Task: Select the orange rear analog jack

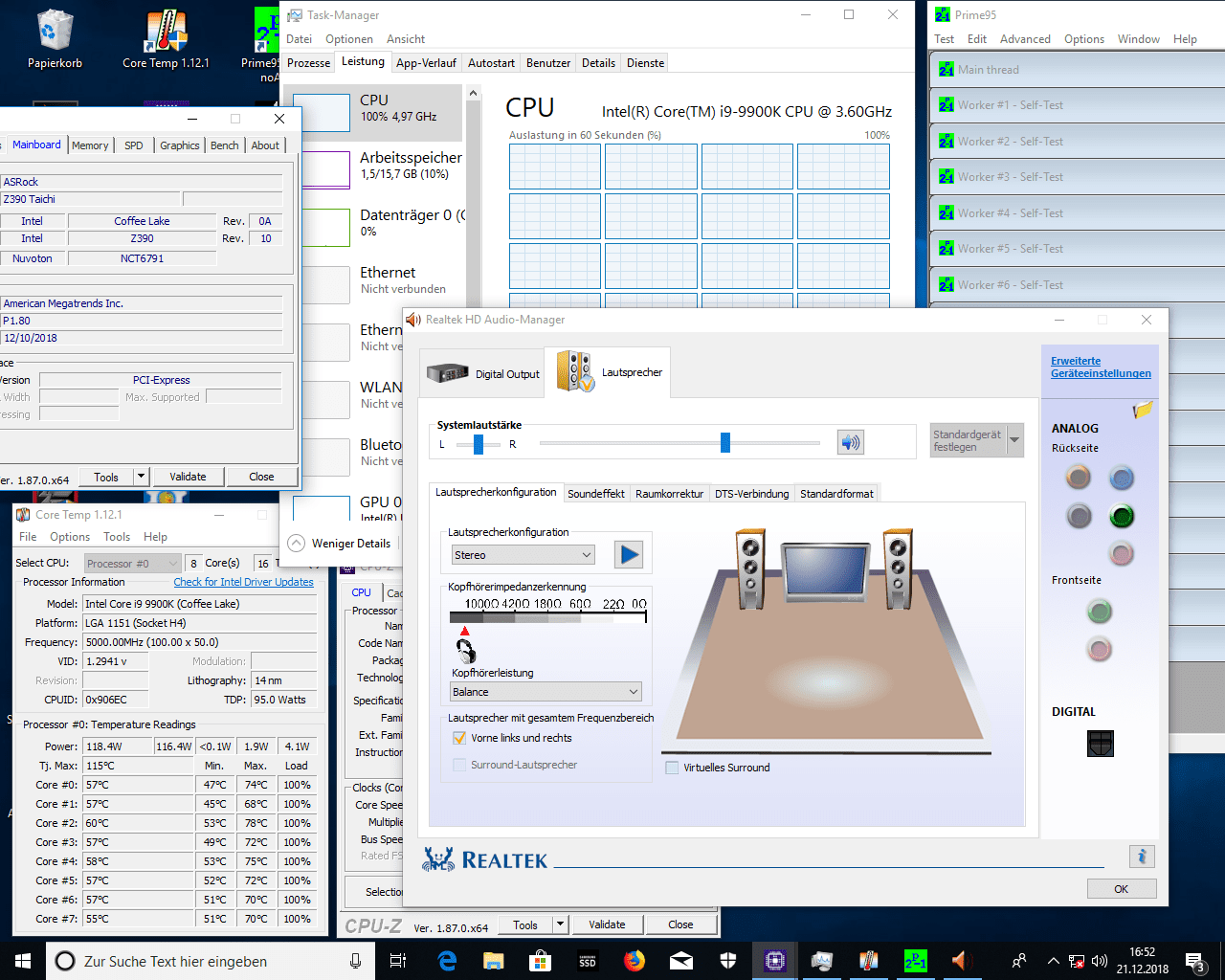Action: [1079, 477]
